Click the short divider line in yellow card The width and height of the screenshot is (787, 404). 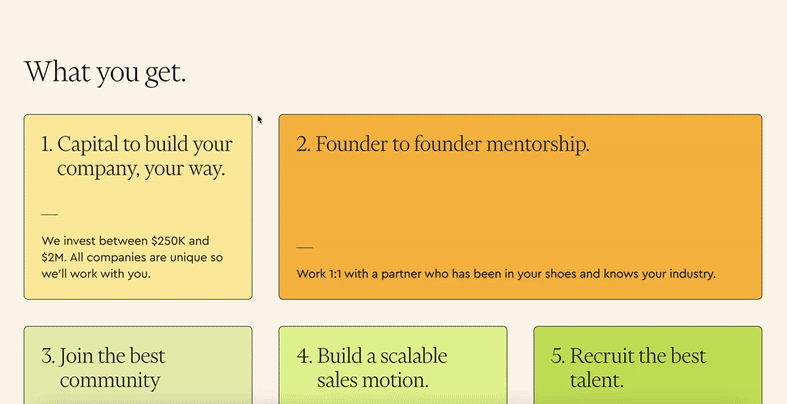(x=50, y=214)
